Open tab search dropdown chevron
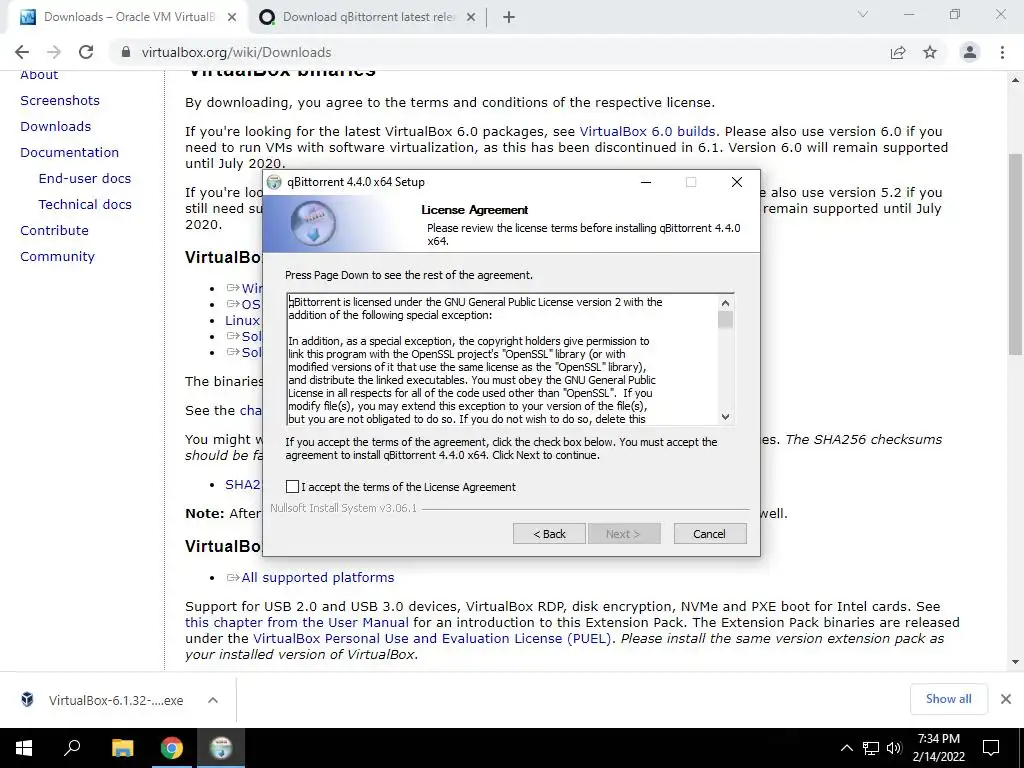Screen dimensions: 1024x768 863,14
